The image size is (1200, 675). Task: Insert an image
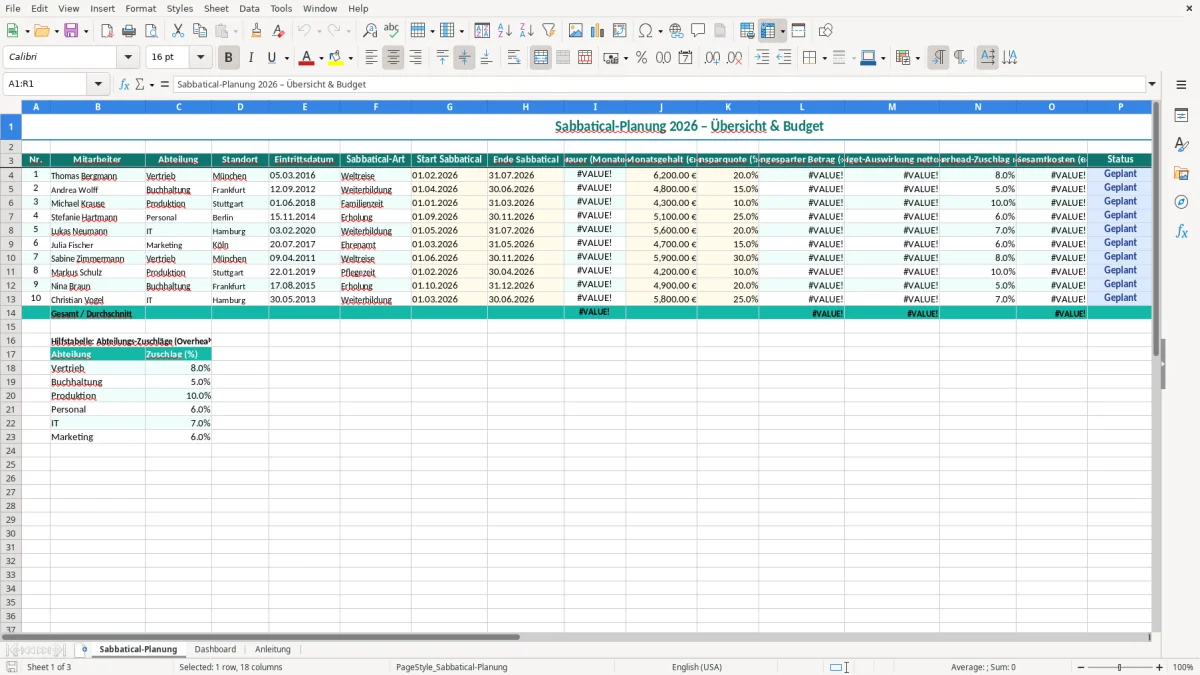click(x=576, y=31)
